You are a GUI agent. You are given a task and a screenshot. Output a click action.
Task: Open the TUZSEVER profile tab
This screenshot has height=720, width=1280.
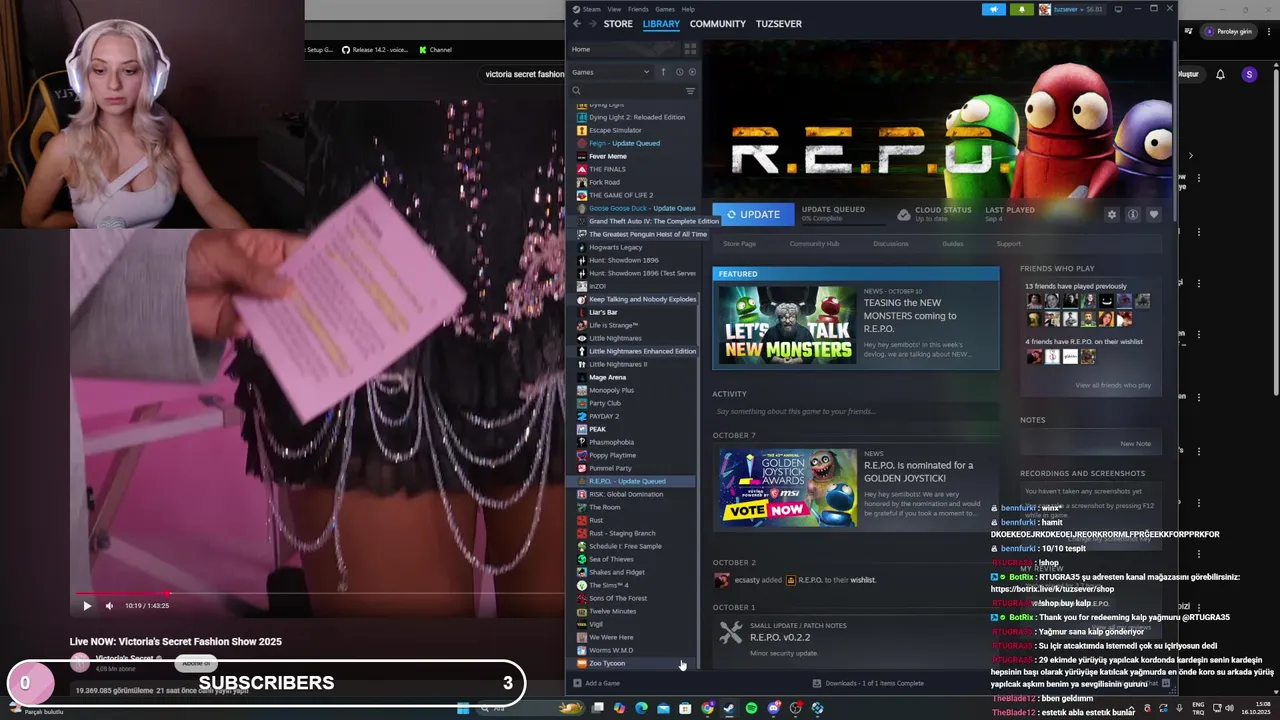(x=779, y=24)
